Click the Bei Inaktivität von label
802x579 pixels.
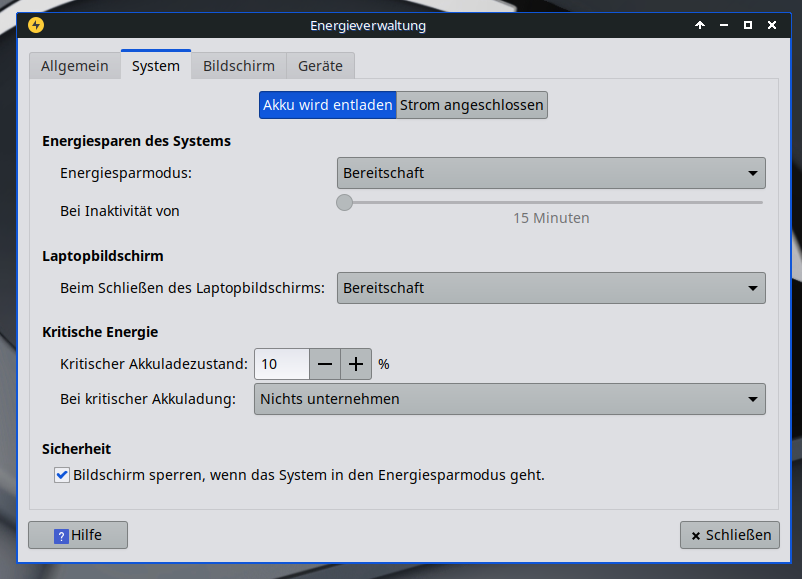120,211
